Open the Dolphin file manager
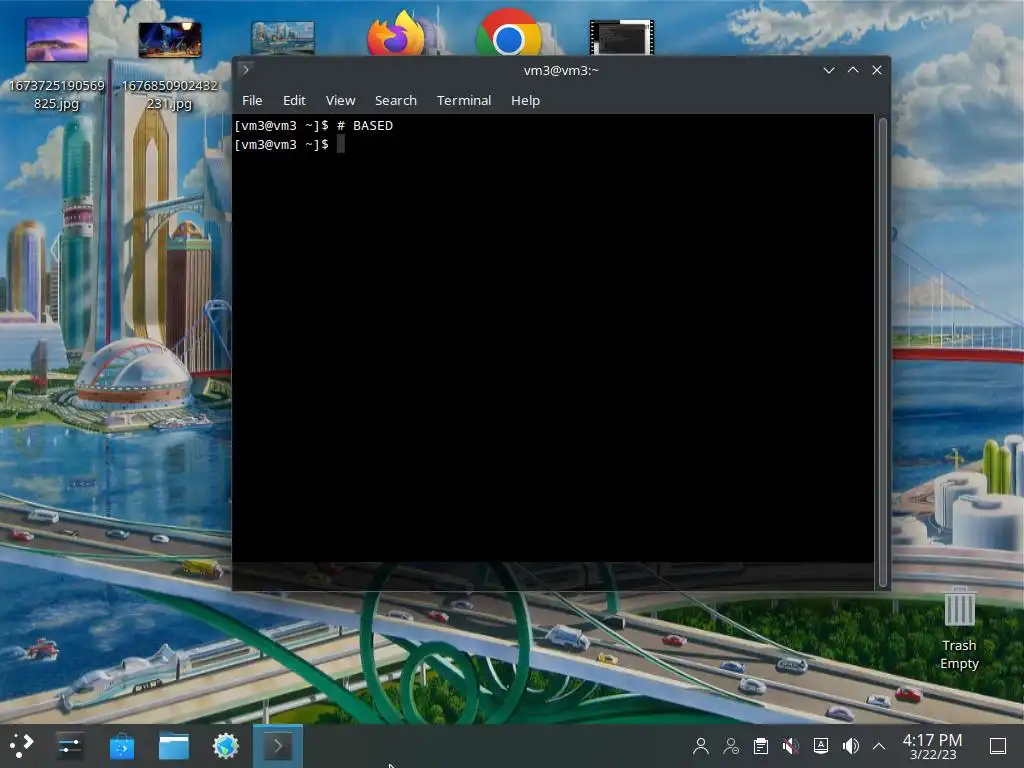This screenshot has height=768, width=1024. coord(174,746)
